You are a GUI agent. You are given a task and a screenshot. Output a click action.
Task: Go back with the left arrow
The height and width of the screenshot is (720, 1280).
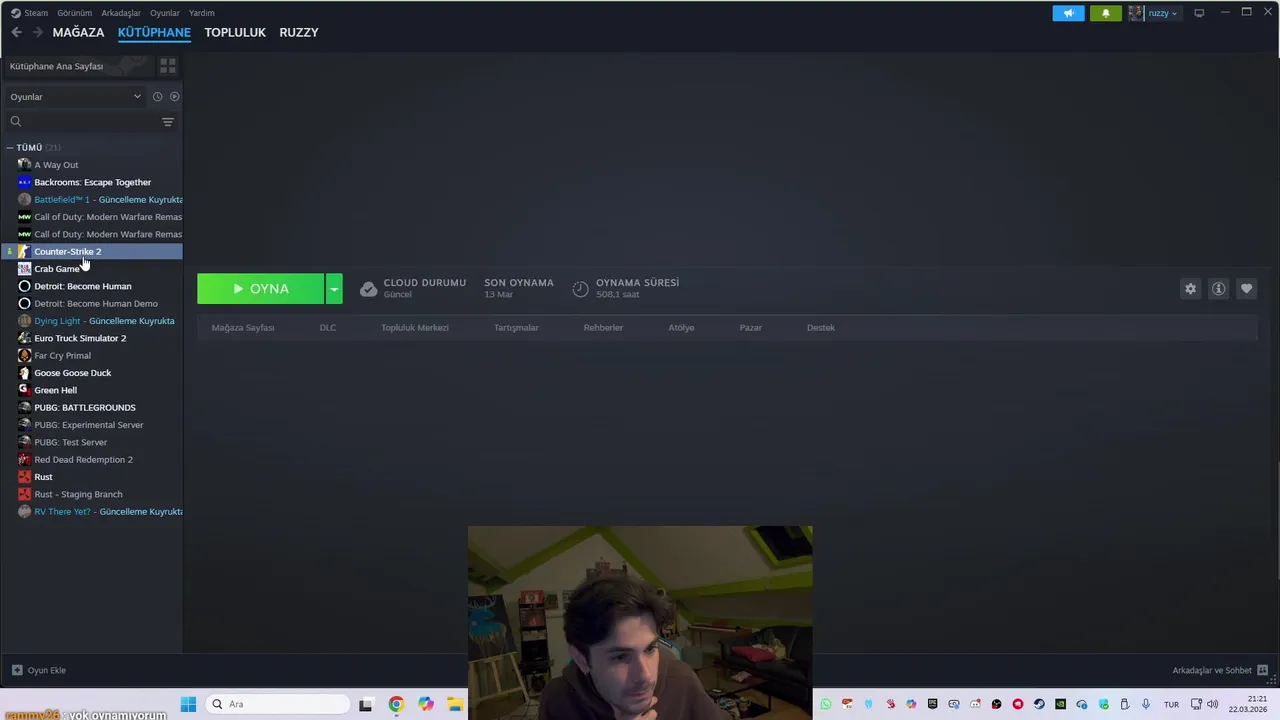click(x=16, y=32)
